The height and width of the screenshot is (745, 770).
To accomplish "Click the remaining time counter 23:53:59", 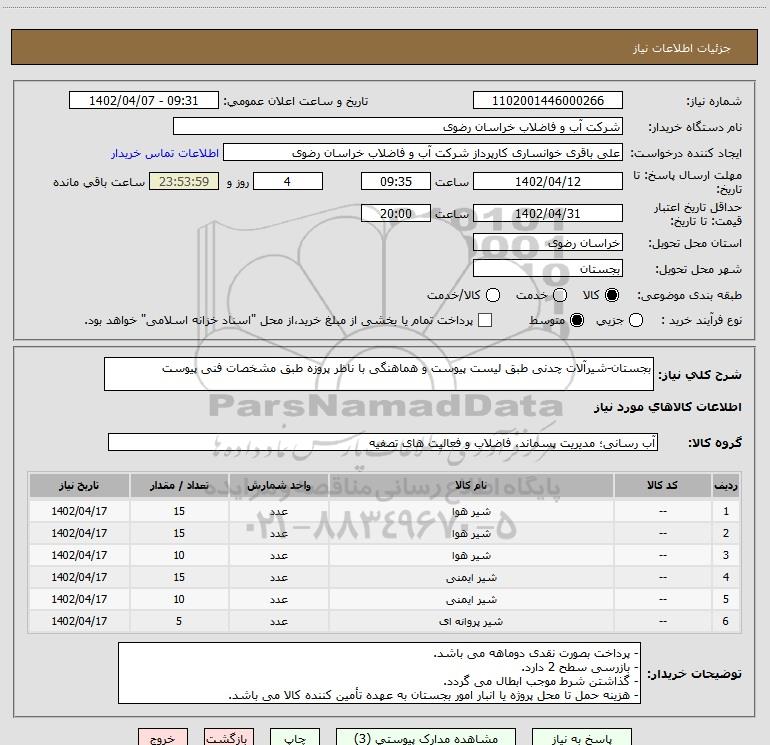I will 184,182.
